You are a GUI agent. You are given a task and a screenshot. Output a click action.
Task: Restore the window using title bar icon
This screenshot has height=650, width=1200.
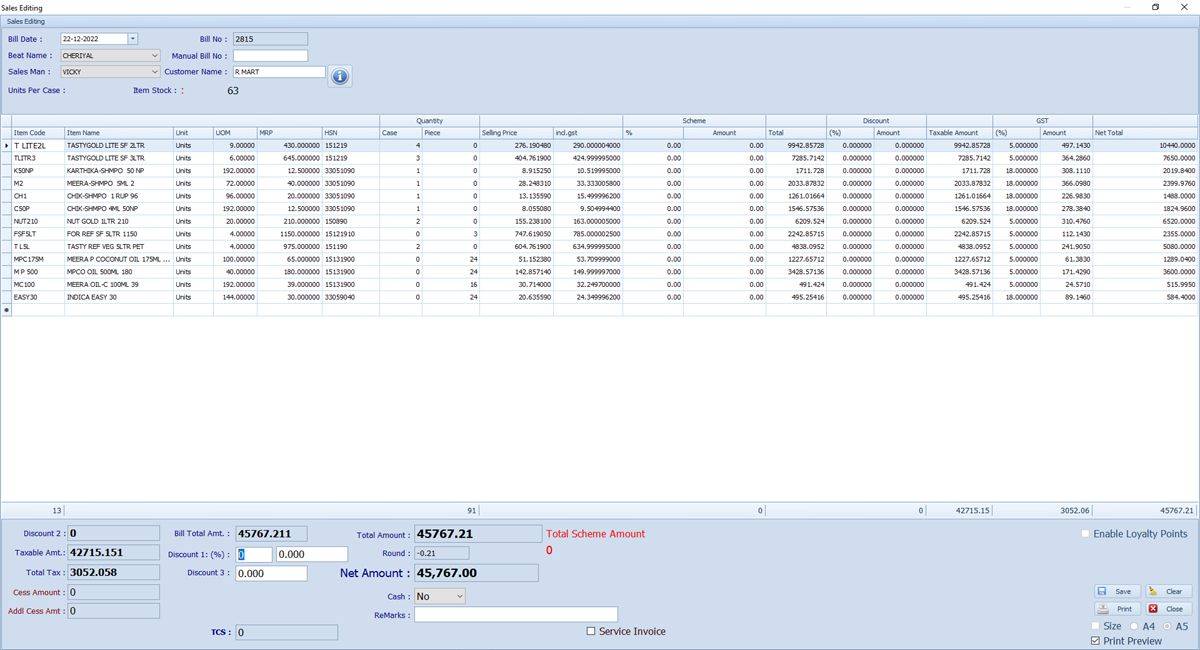click(1155, 7)
